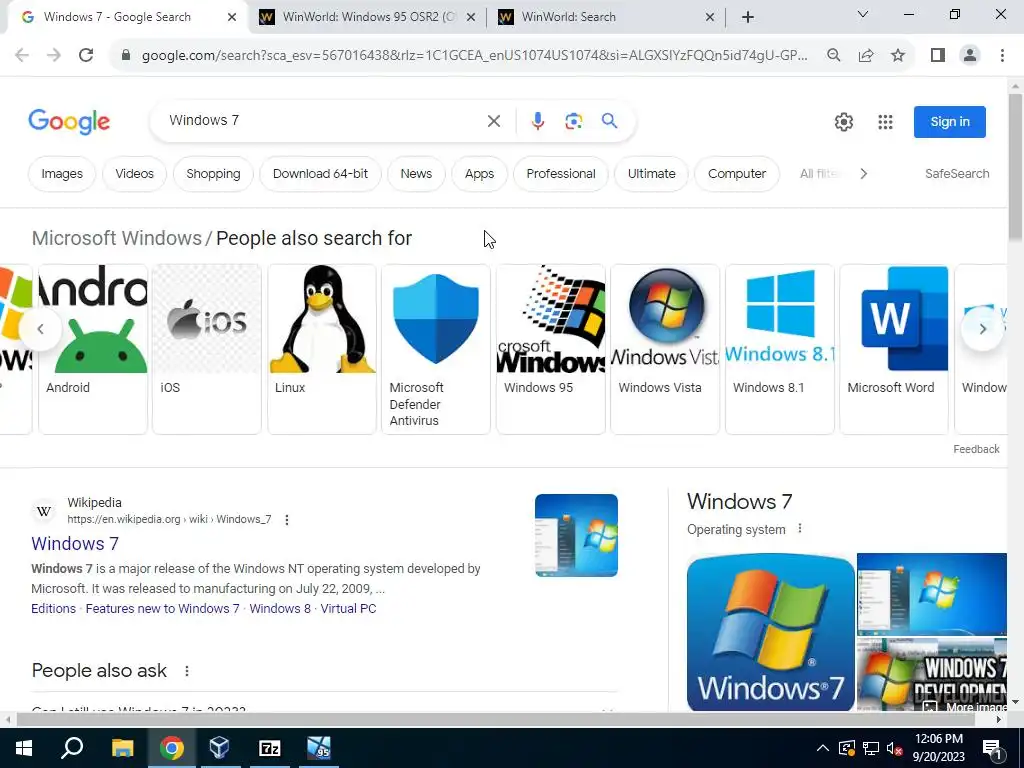Go back with the browser back arrow
The image size is (1024, 768).
click(22, 55)
